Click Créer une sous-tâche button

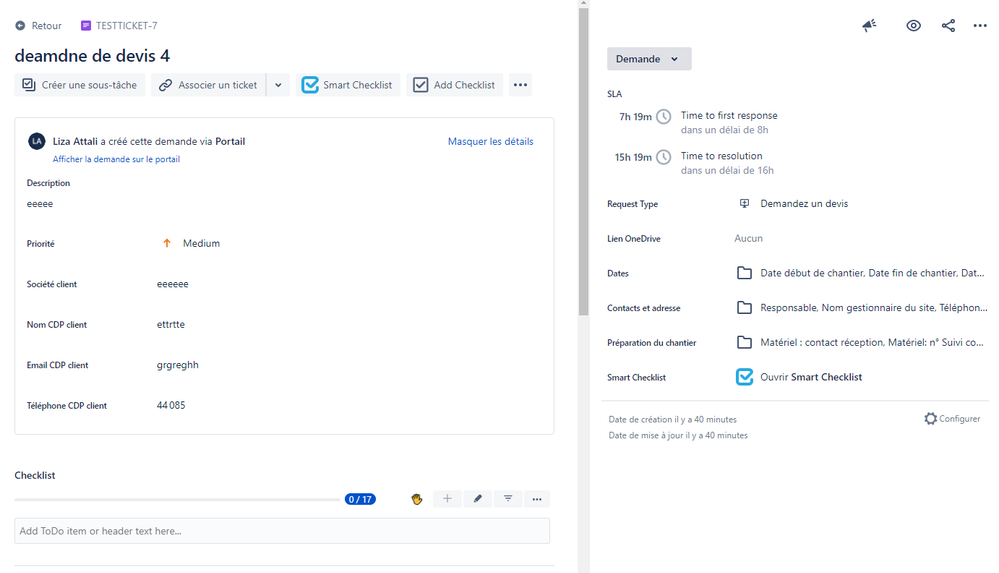pyautogui.click(x=80, y=85)
